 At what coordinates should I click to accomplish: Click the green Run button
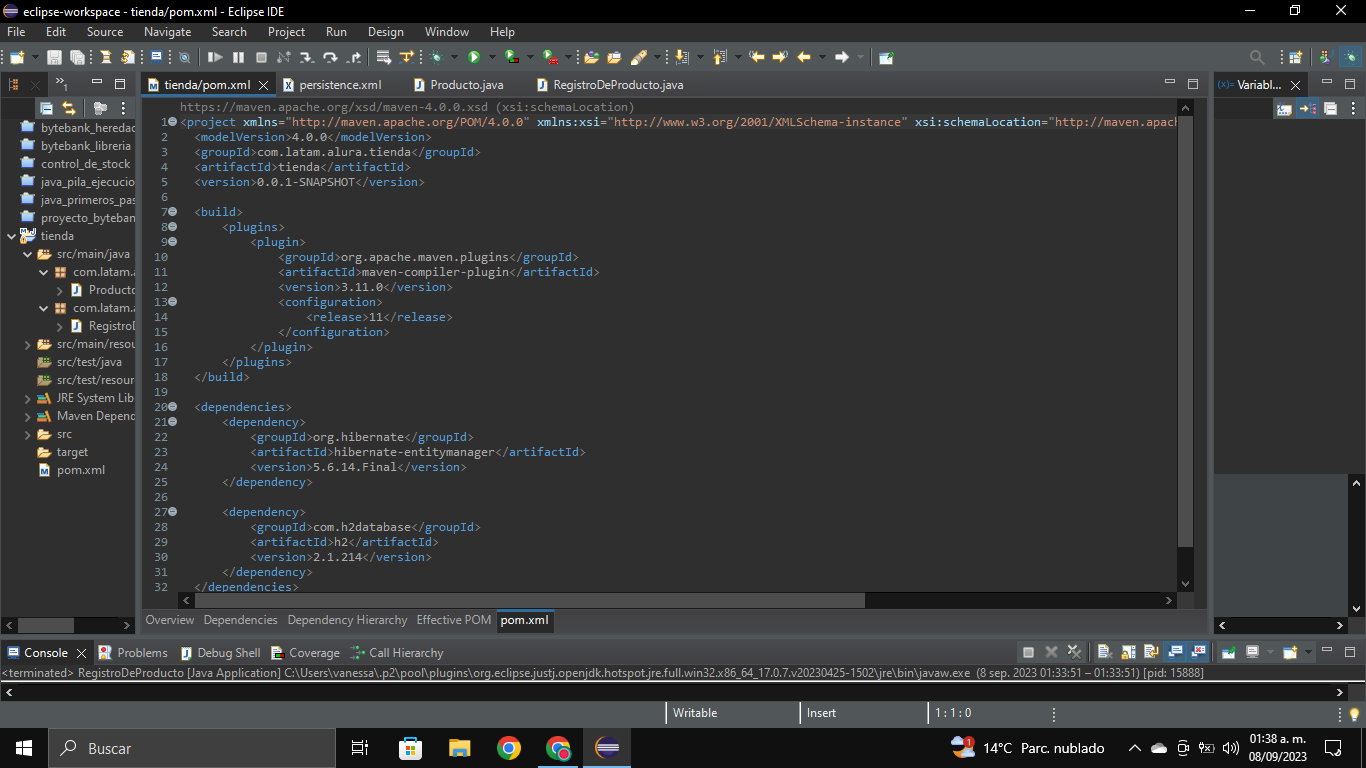pos(474,57)
